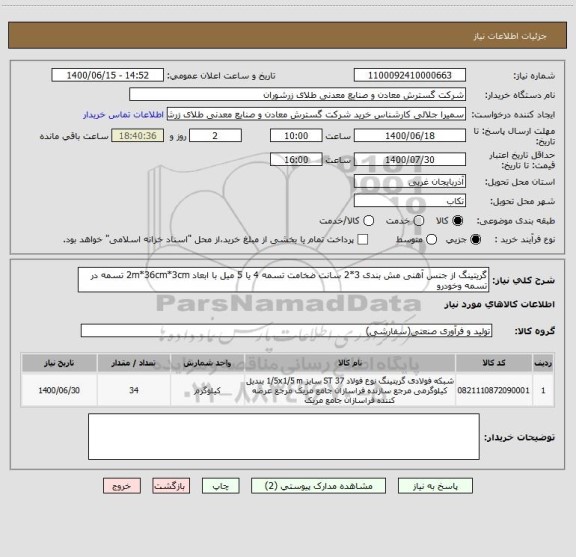The width and height of the screenshot is (576, 557).
Task: Click the validity time field 16:00
Action: point(296,159)
